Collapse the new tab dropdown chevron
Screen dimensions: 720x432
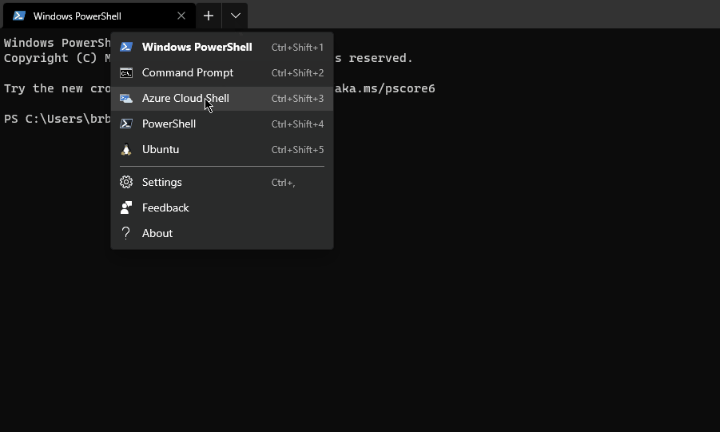pyautogui.click(x=236, y=16)
